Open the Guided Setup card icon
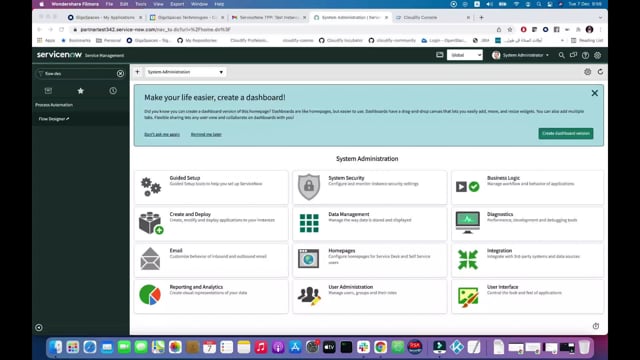Image resolution: width=640 pixels, height=360 pixels. (x=151, y=187)
